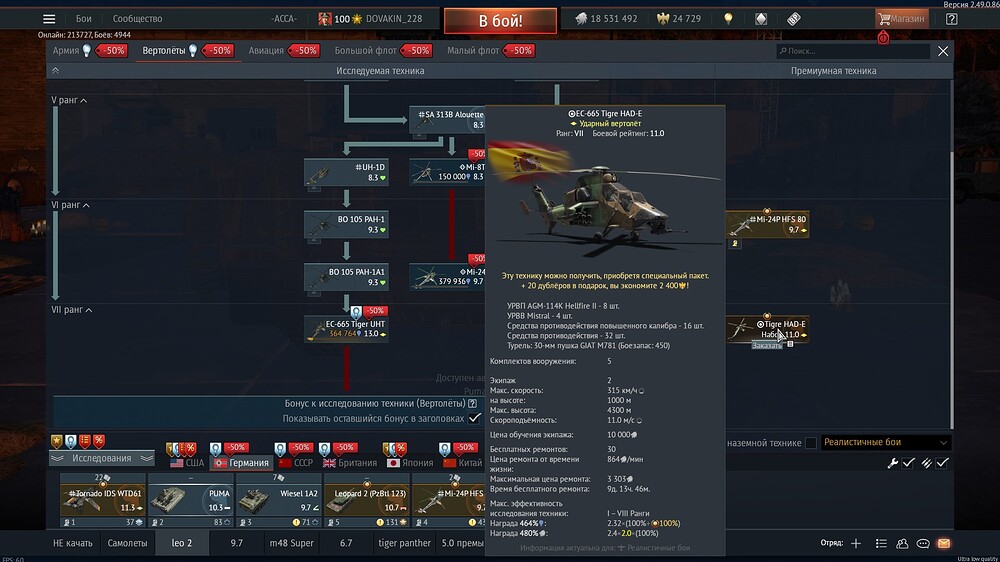1000x562 pixels.
Task: Open the hamburger main menu
Action: [49, 19]
